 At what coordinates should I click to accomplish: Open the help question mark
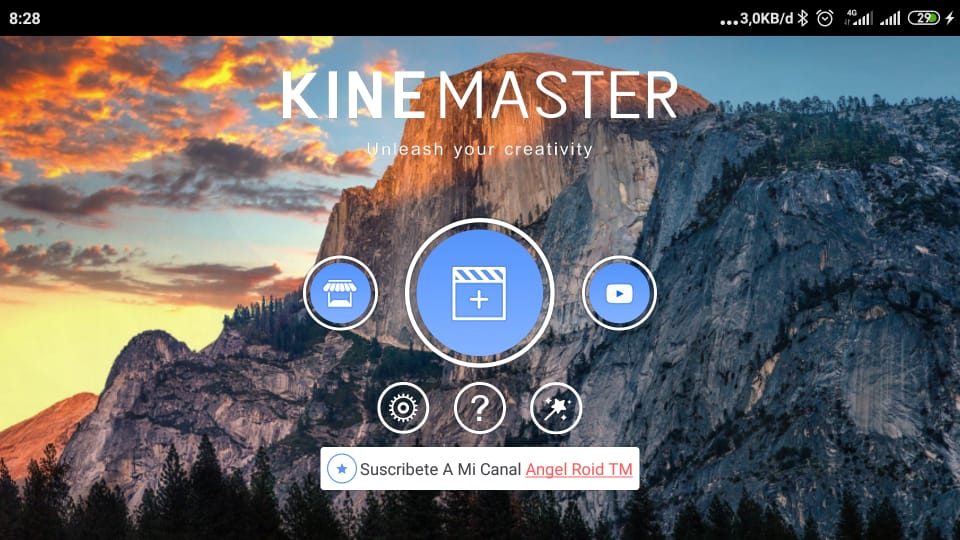[479, 408]
